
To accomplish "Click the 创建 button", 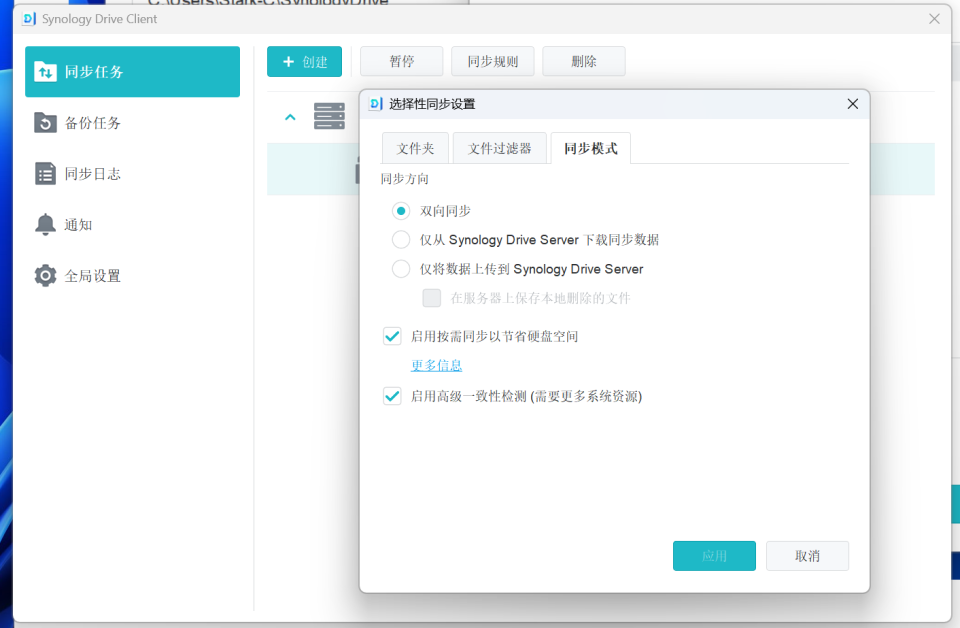I will (304, 62).
